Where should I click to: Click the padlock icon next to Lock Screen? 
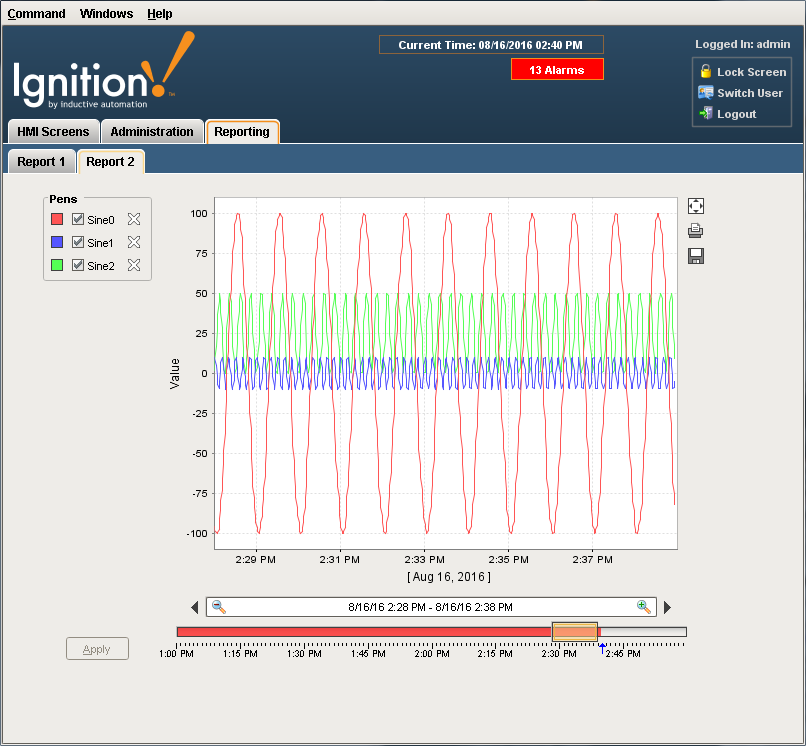click(x=706, y=71)
